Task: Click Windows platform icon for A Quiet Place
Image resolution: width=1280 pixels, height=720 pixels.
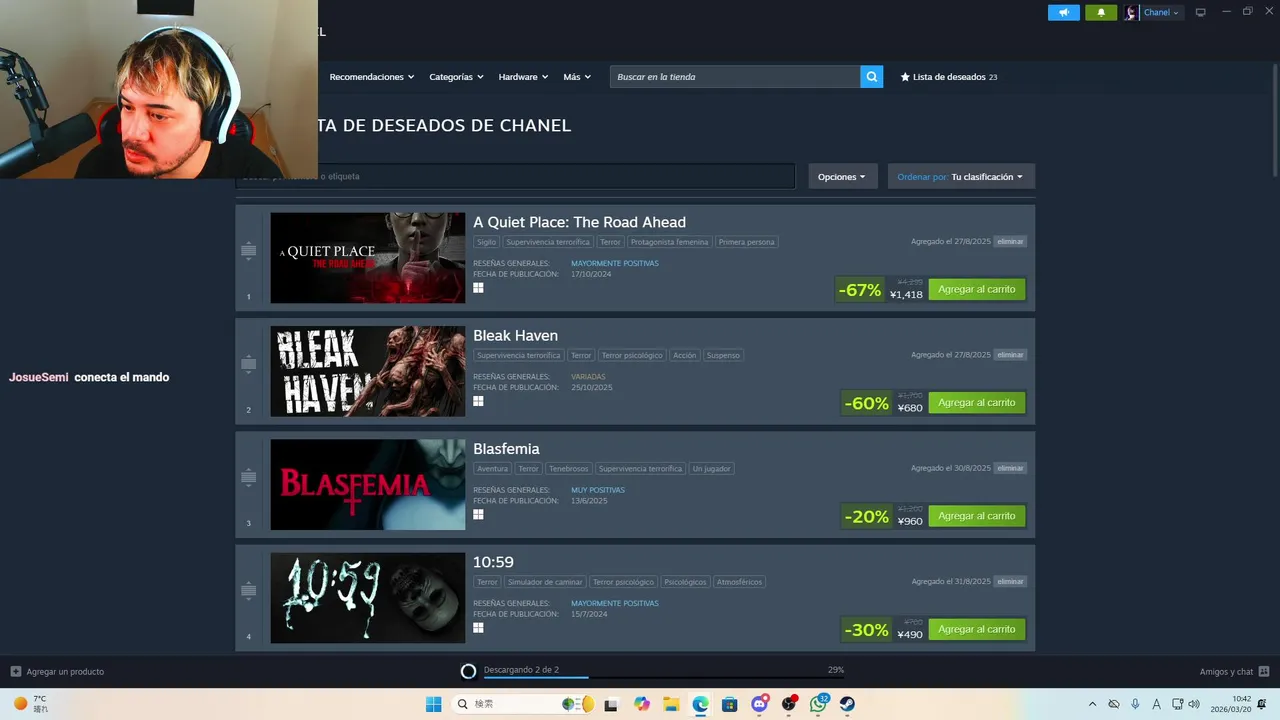Action: point(478,288)
